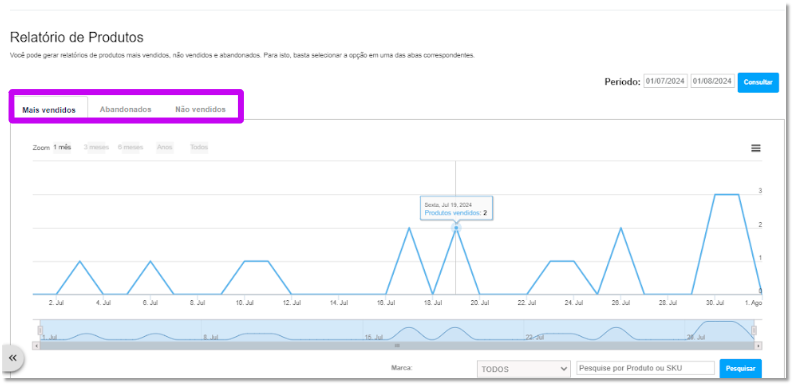
Task: Click the navigator horizontal scrollbar thumb
Action: point(397,346)
